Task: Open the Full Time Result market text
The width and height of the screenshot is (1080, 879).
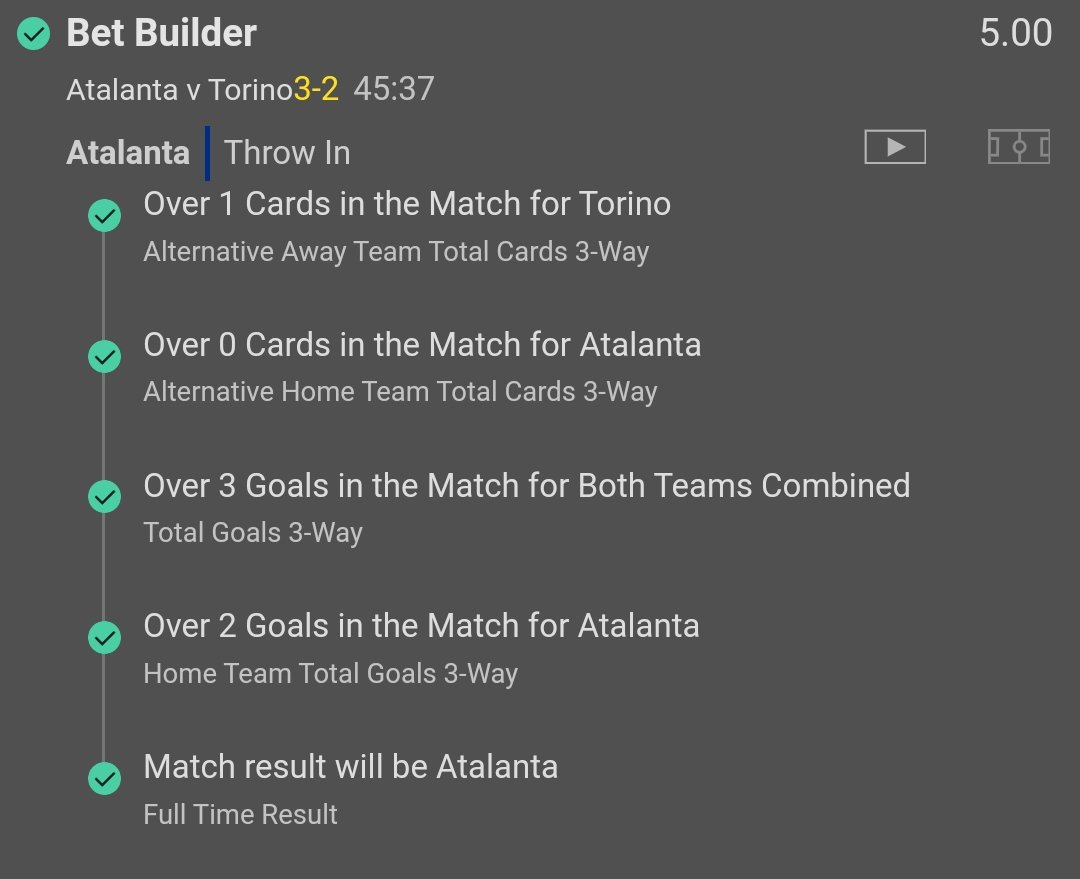Action: pyautogui.click(x=240, y=814)
